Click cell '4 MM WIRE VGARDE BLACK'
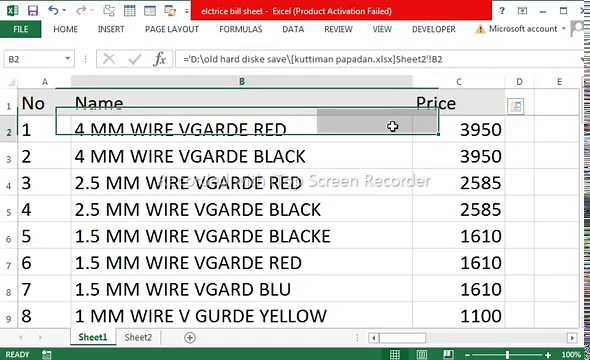Screen dimensions: 590x360 (x=242, y=156)
